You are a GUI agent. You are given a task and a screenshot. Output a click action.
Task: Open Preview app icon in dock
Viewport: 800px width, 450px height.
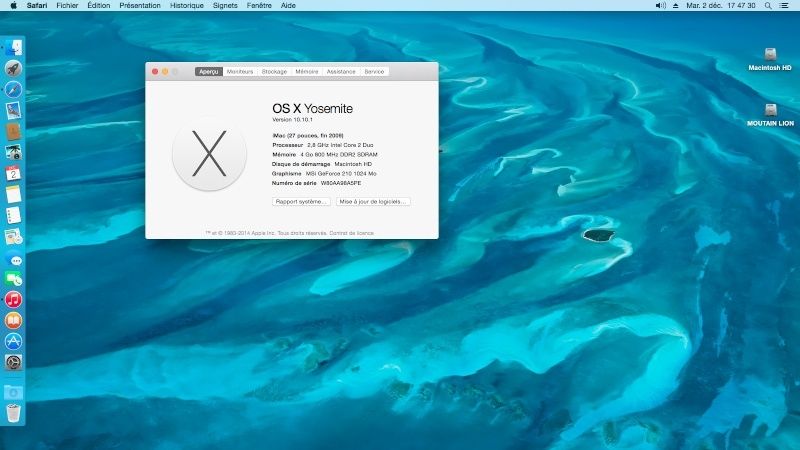pos(13,237)
